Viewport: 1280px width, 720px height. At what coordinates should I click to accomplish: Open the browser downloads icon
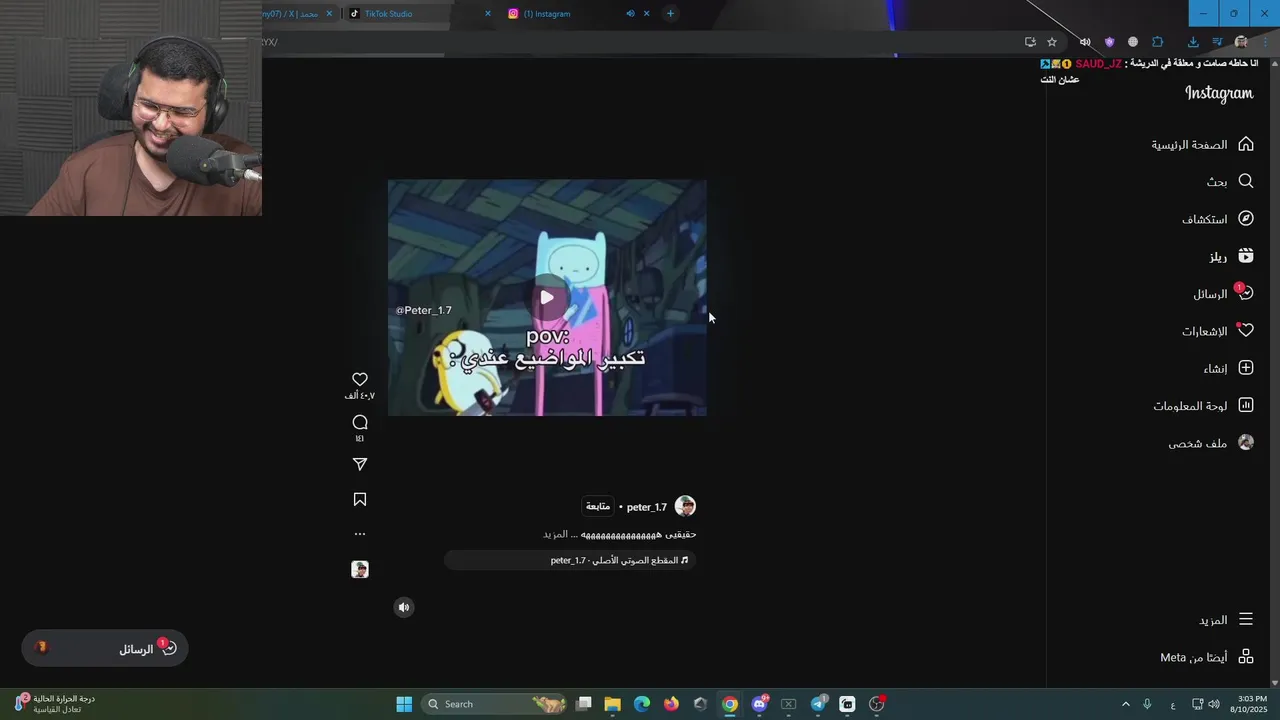point(1193,42)
